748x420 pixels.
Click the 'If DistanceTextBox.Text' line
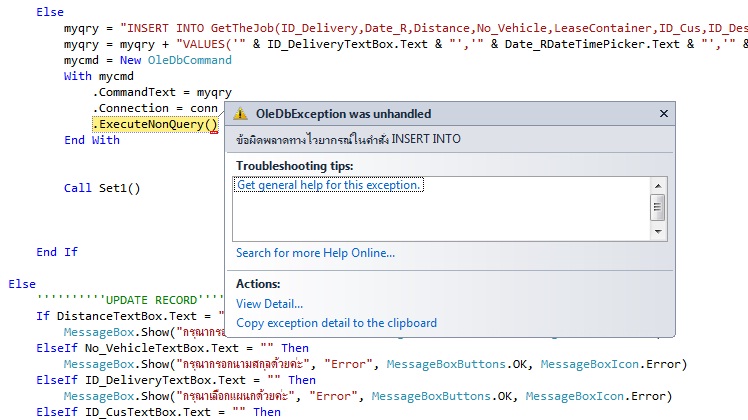[130, 316]
